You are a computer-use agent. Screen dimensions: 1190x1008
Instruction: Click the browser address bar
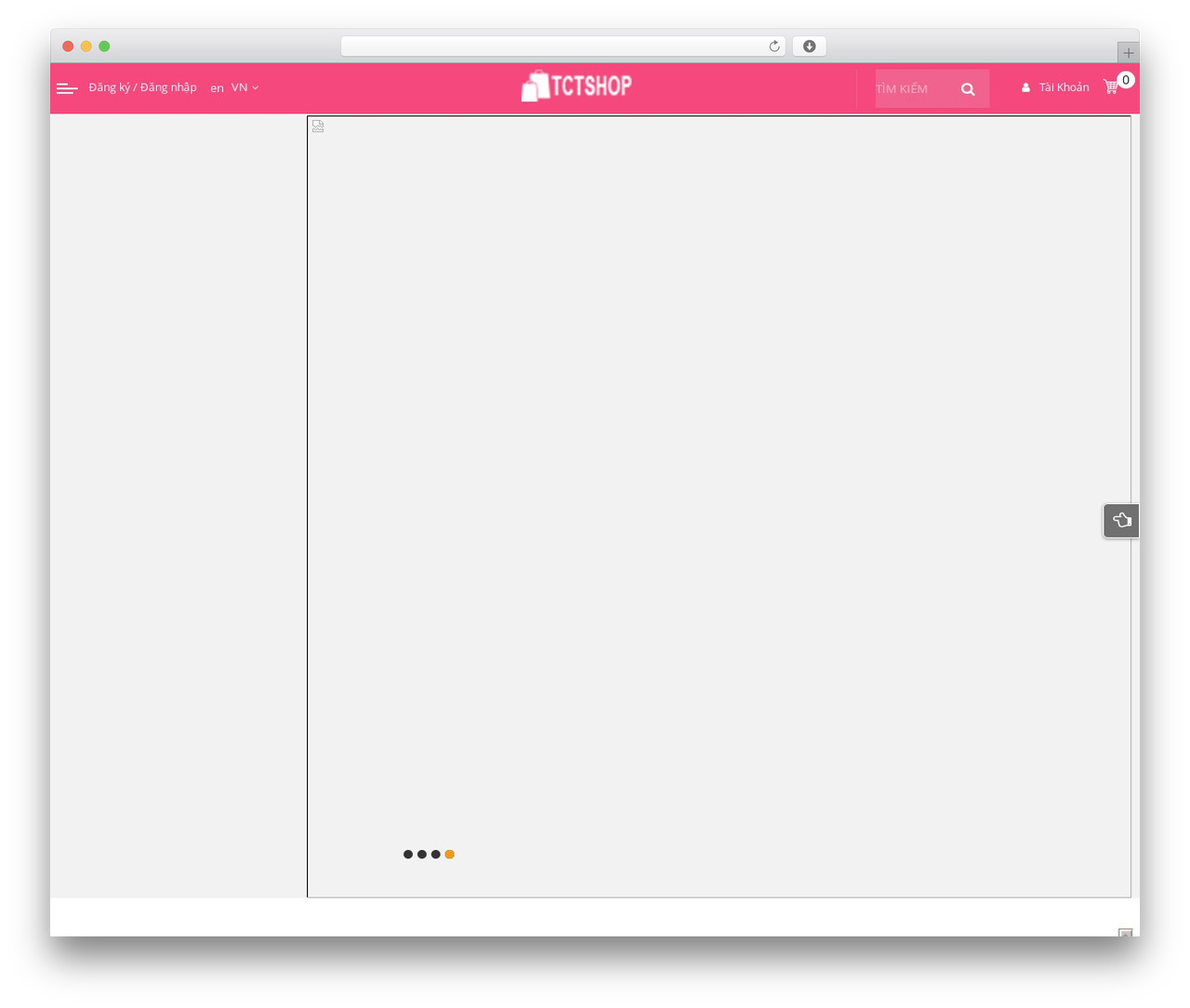[x=562, y=46]
